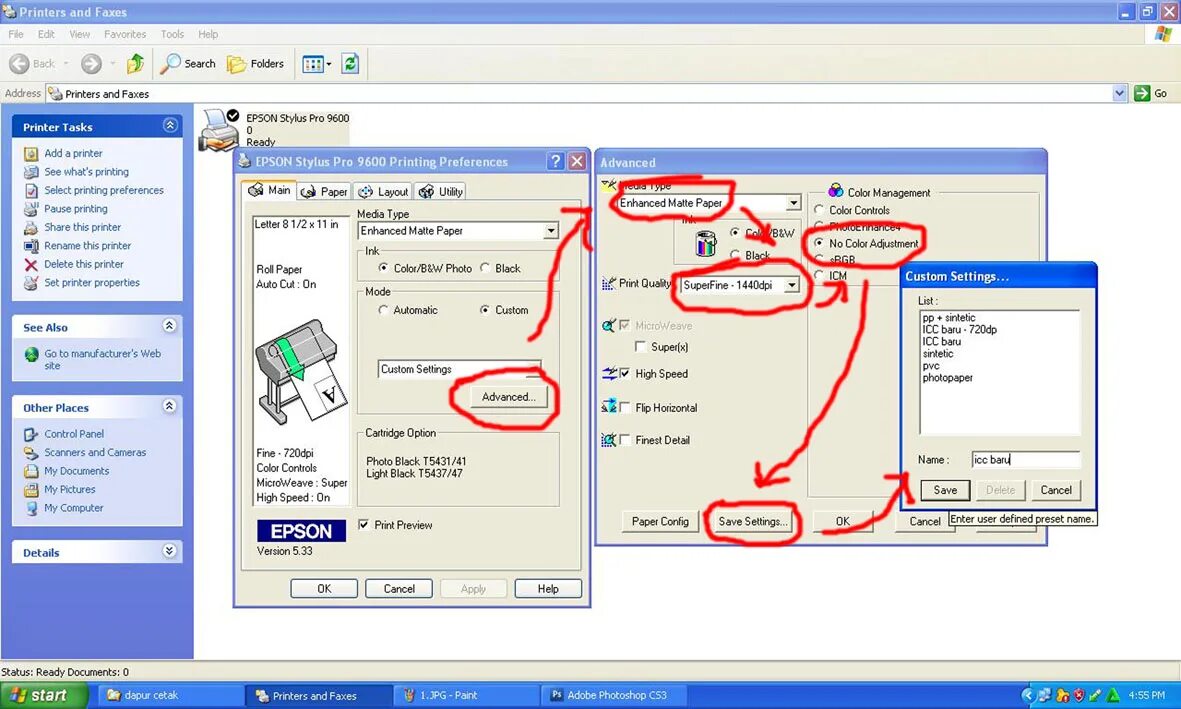Switch to the Paper tab

tap(325, 191)
